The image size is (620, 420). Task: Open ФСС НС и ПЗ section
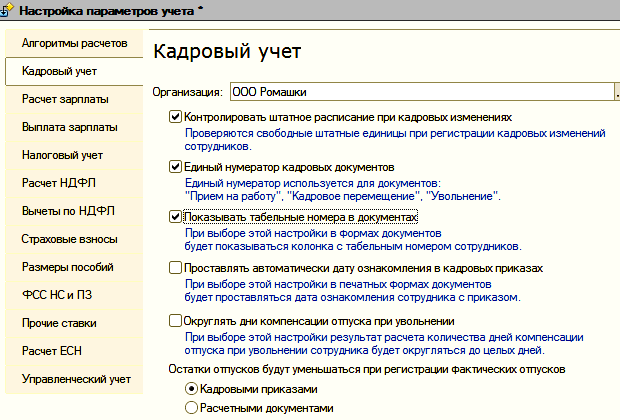[74, 295]
